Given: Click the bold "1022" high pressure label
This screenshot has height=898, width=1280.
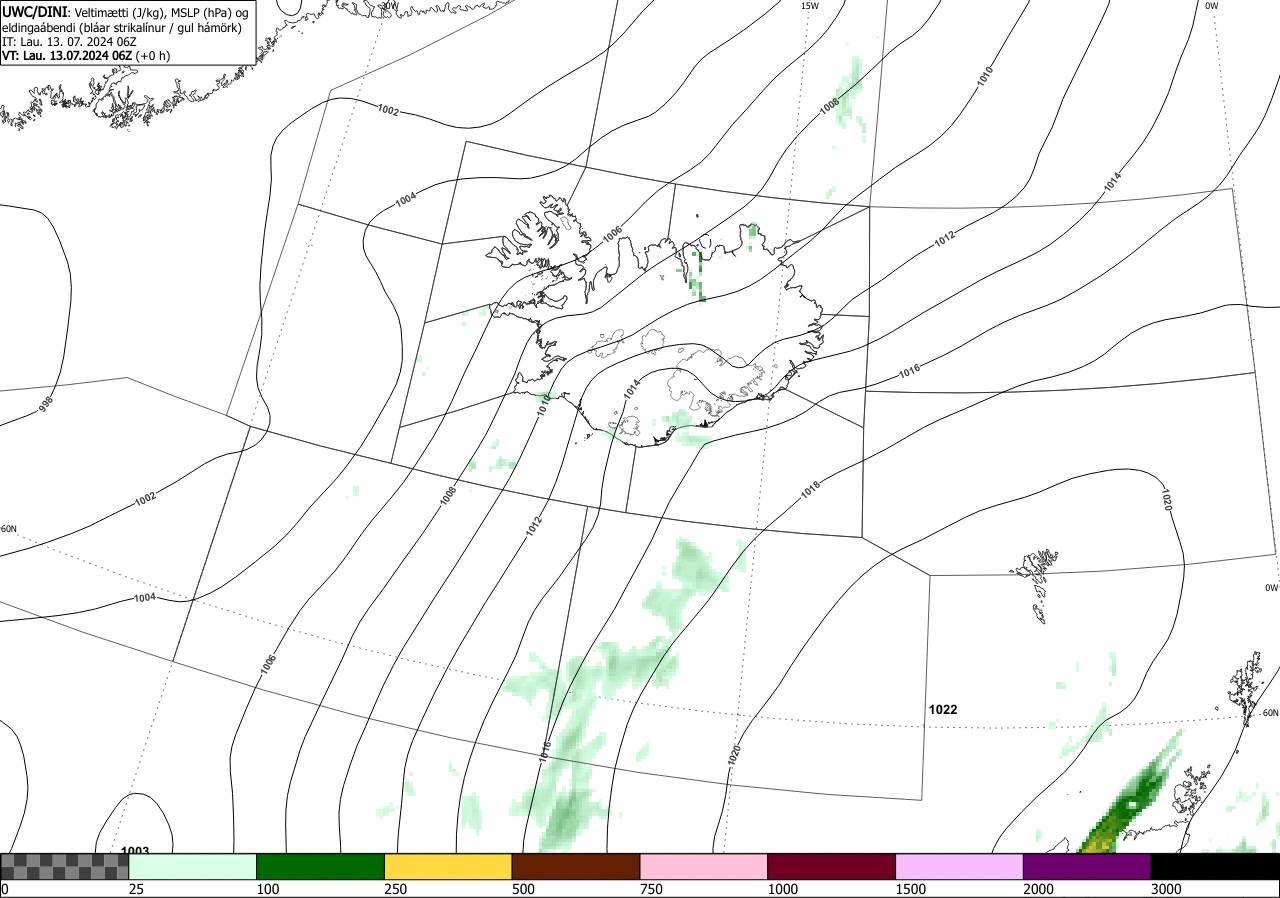Looking at the screenshot, I should (943, 710).
